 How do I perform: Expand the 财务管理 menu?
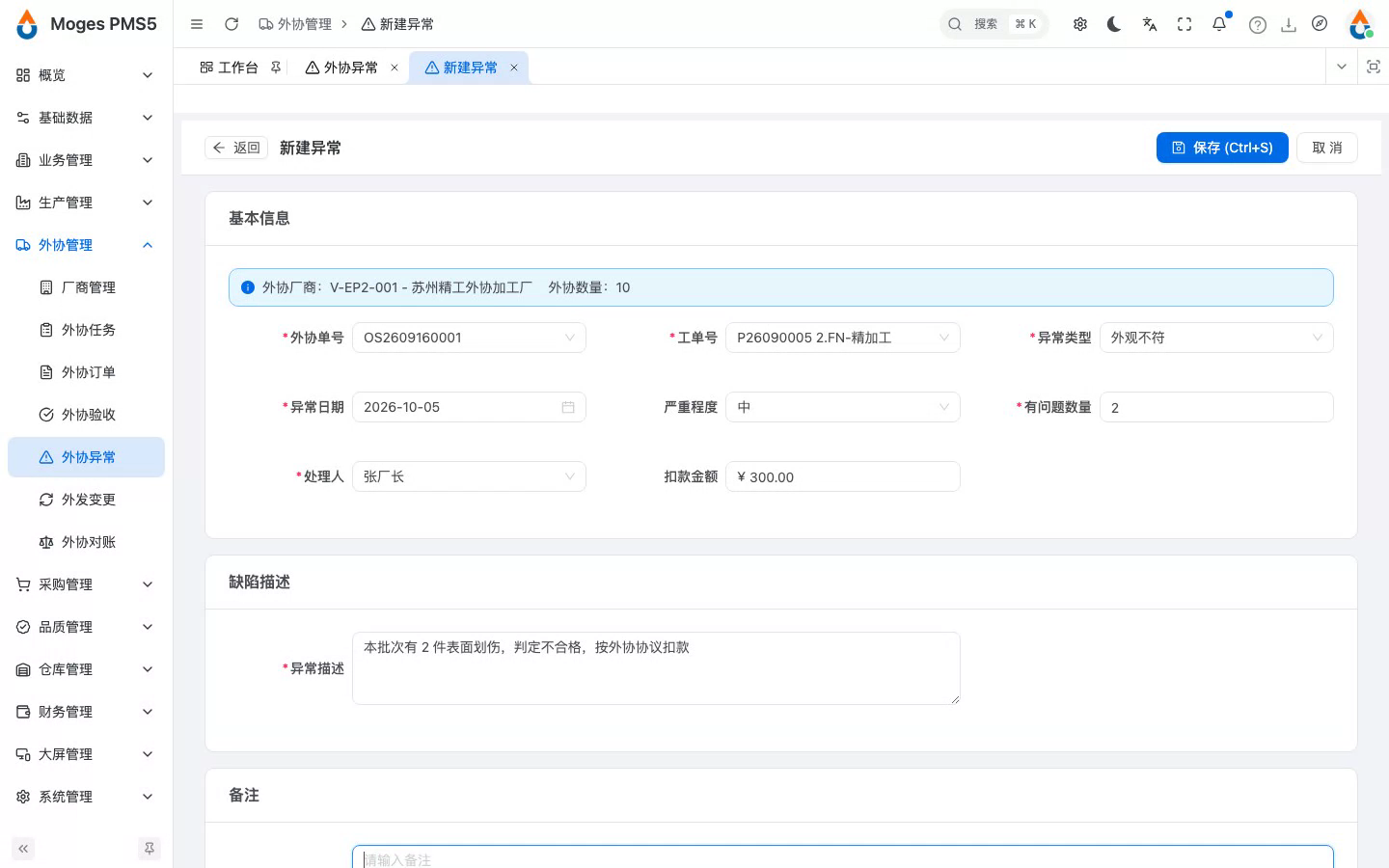click(x=86, y=712)
